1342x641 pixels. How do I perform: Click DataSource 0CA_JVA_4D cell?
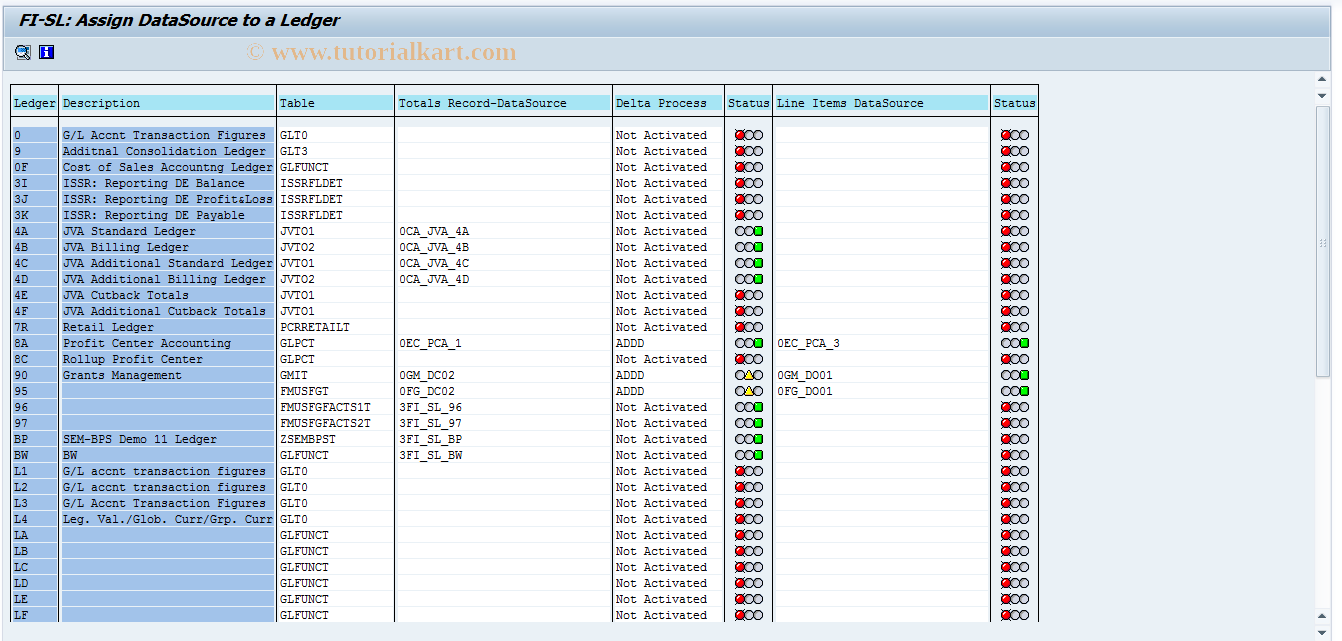(434, 279)
